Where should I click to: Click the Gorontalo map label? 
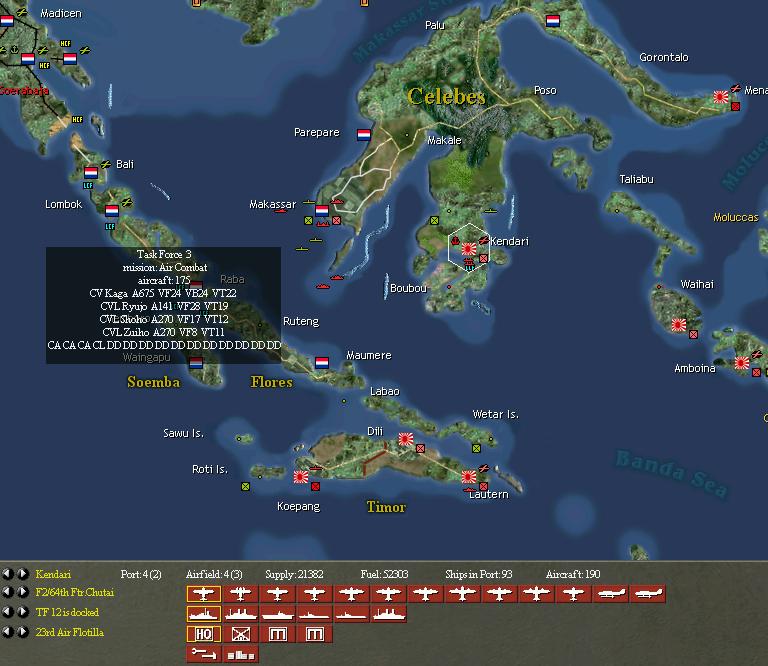[x=664, y=57]
